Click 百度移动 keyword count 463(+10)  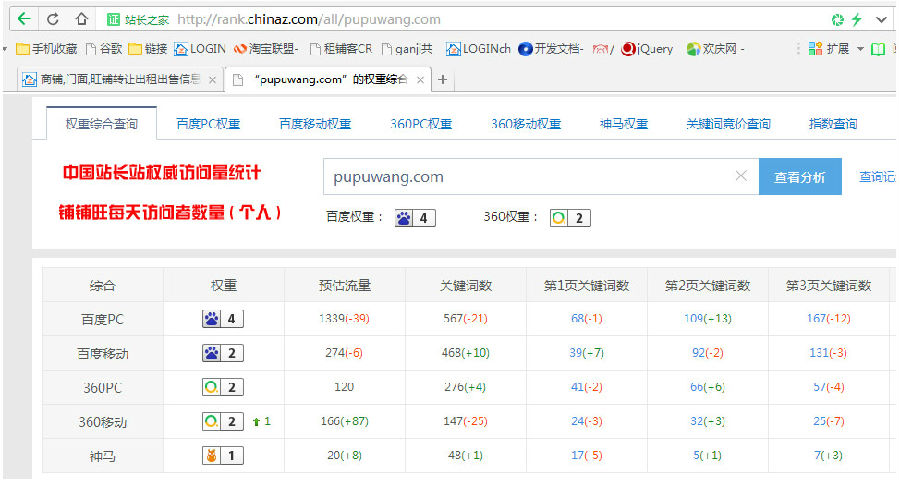[x=465, y=353]
